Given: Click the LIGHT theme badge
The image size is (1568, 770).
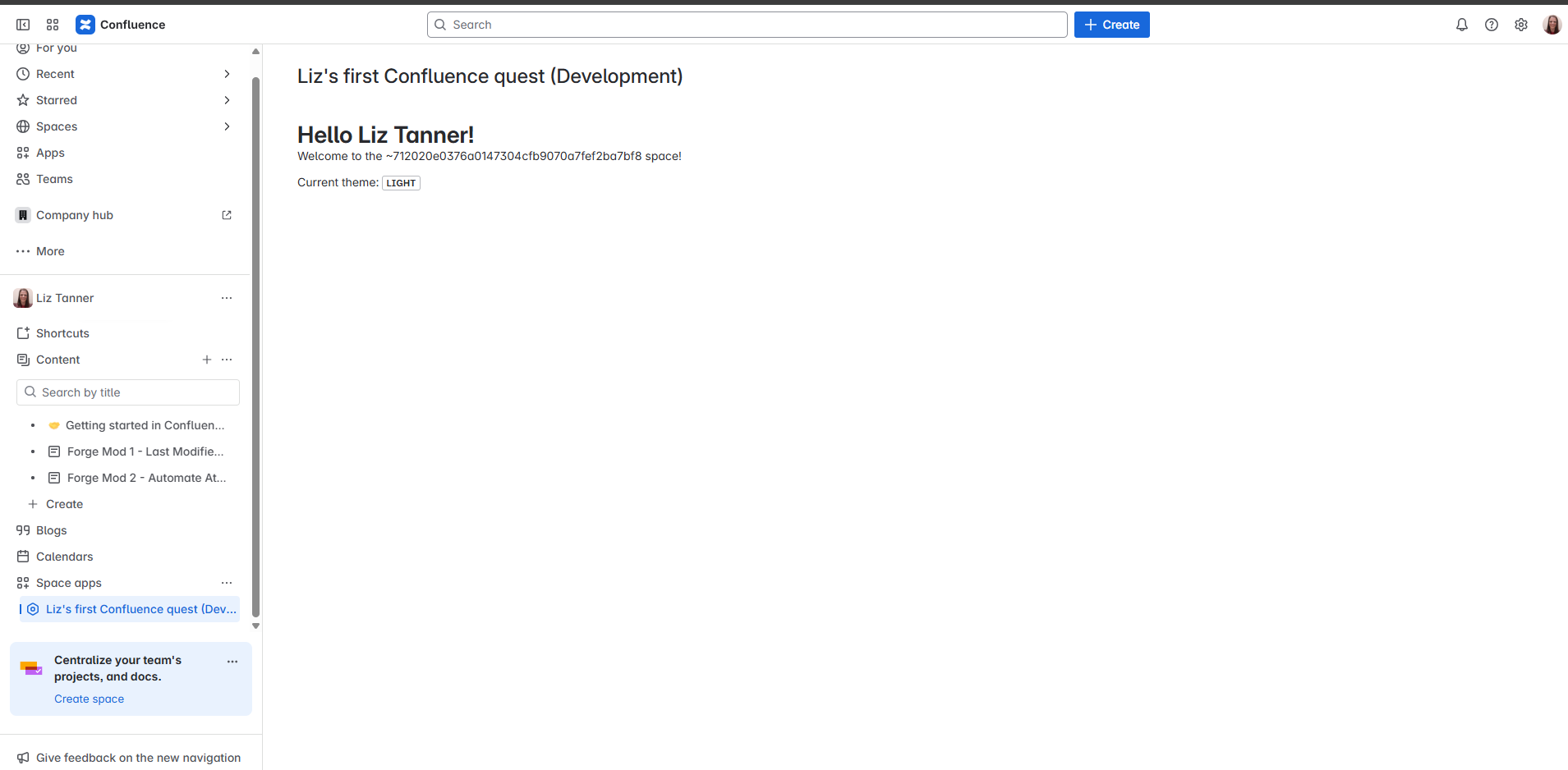Looking at the screenshot, I should point(401,183).
